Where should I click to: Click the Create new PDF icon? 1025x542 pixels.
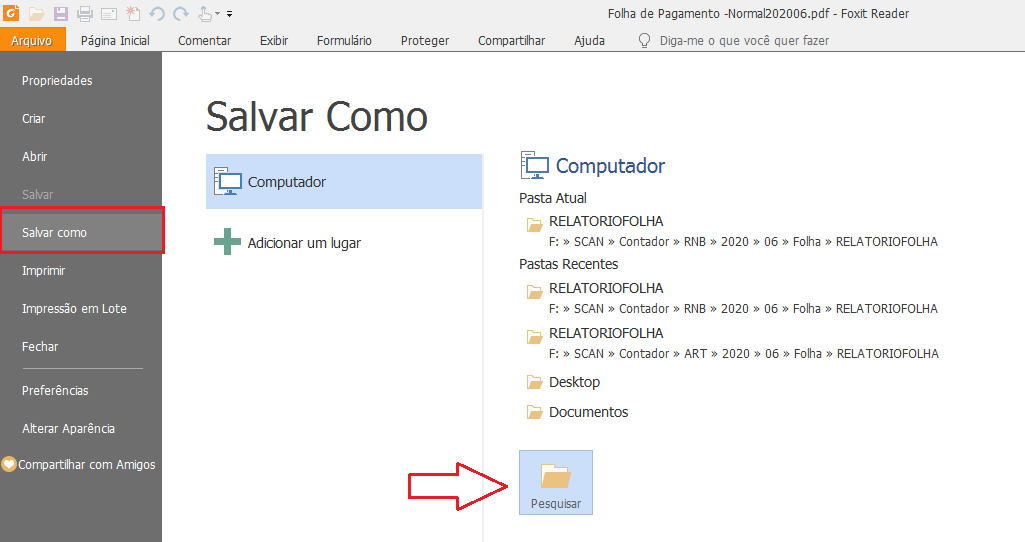pos(133,13)
